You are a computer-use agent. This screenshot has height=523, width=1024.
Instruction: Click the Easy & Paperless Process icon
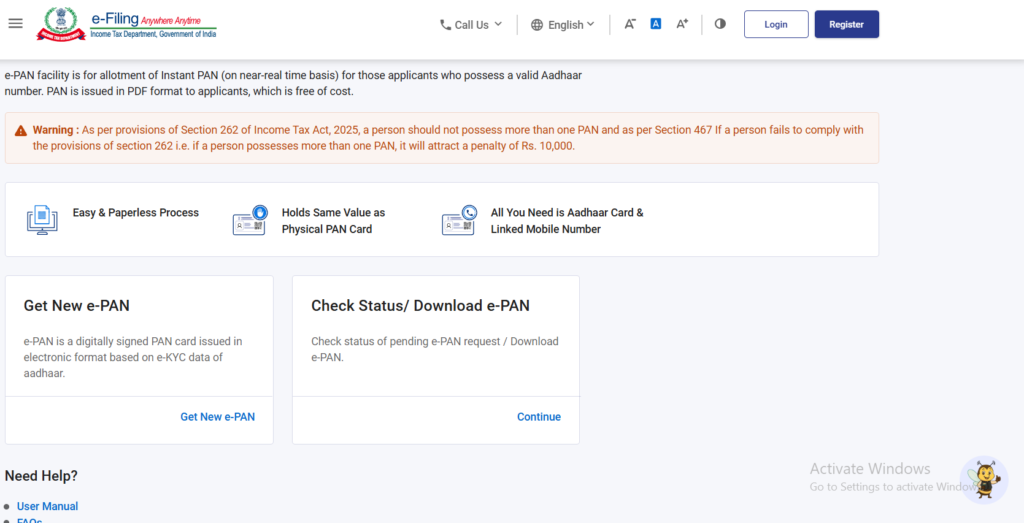[42, 220]
